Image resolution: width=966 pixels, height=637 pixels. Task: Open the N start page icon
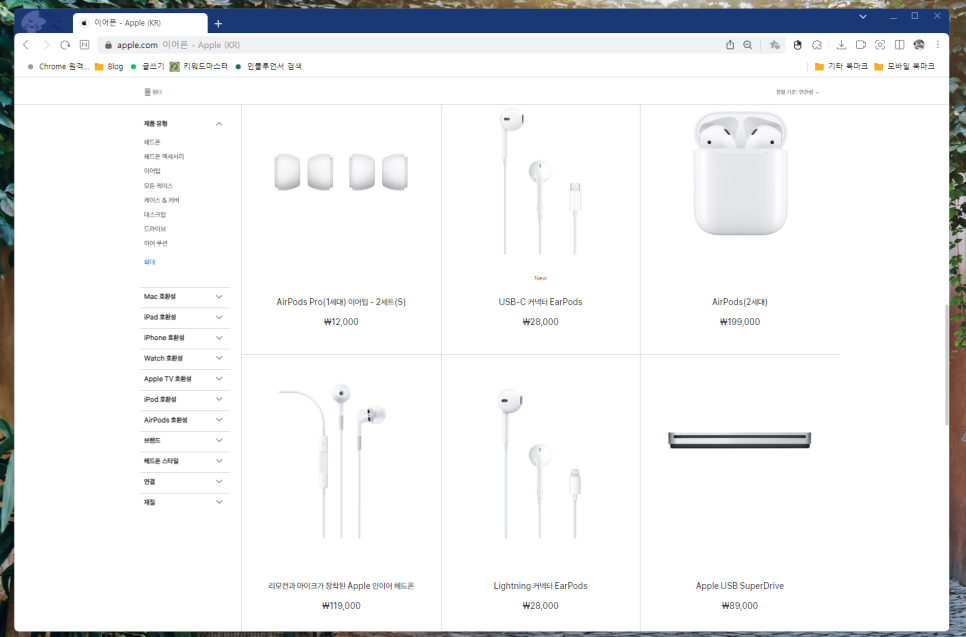tap(84, 45)
